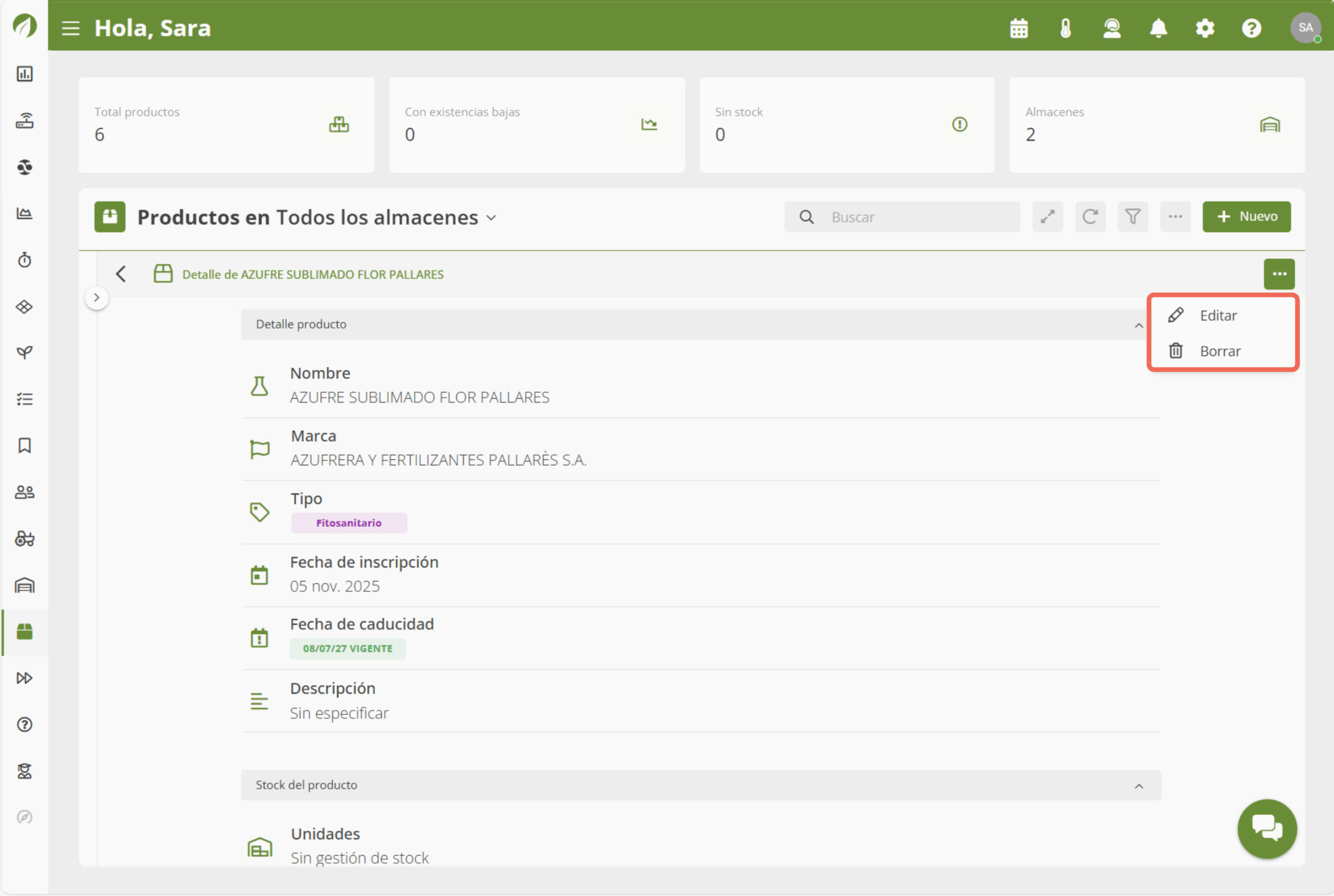The image size is (1334, 896).
Task: Open the filter funnel icon
Action: pos(1132,217)
